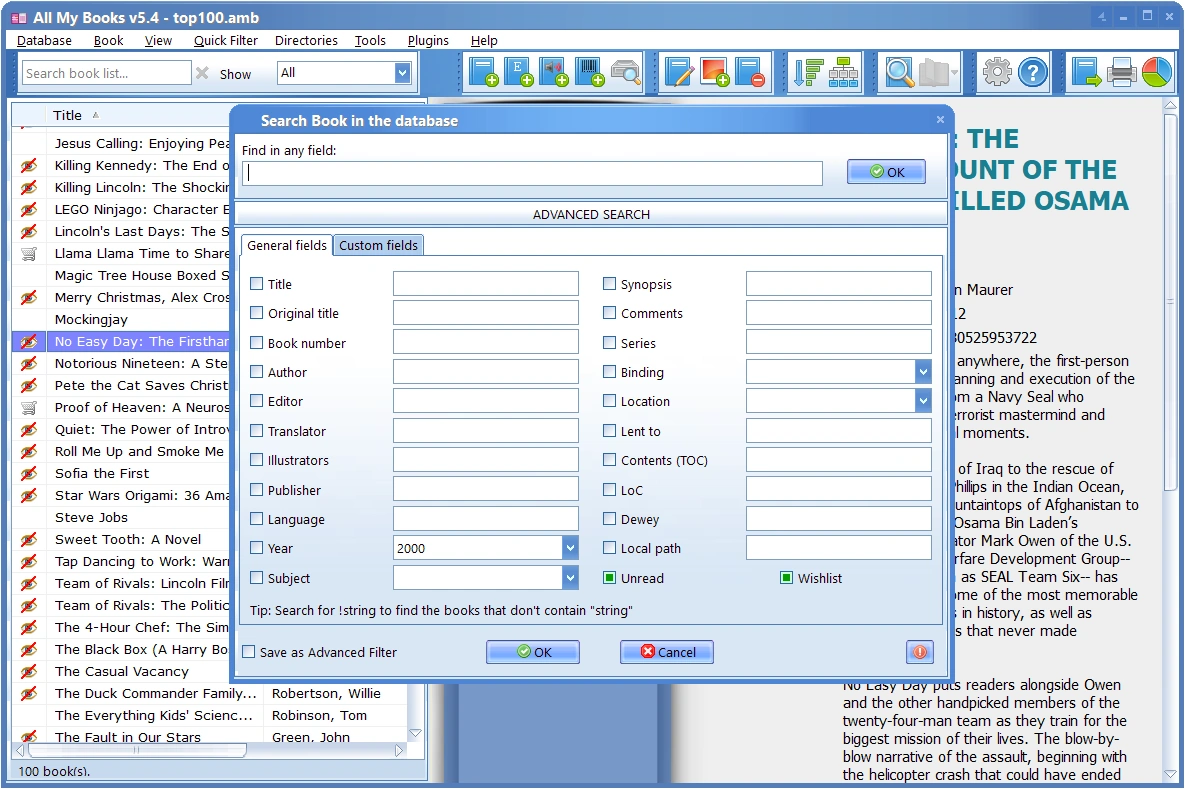The image size is (1185, 789).
Task: Open the Year dropdown list
Action: click(x=570, y=548)
